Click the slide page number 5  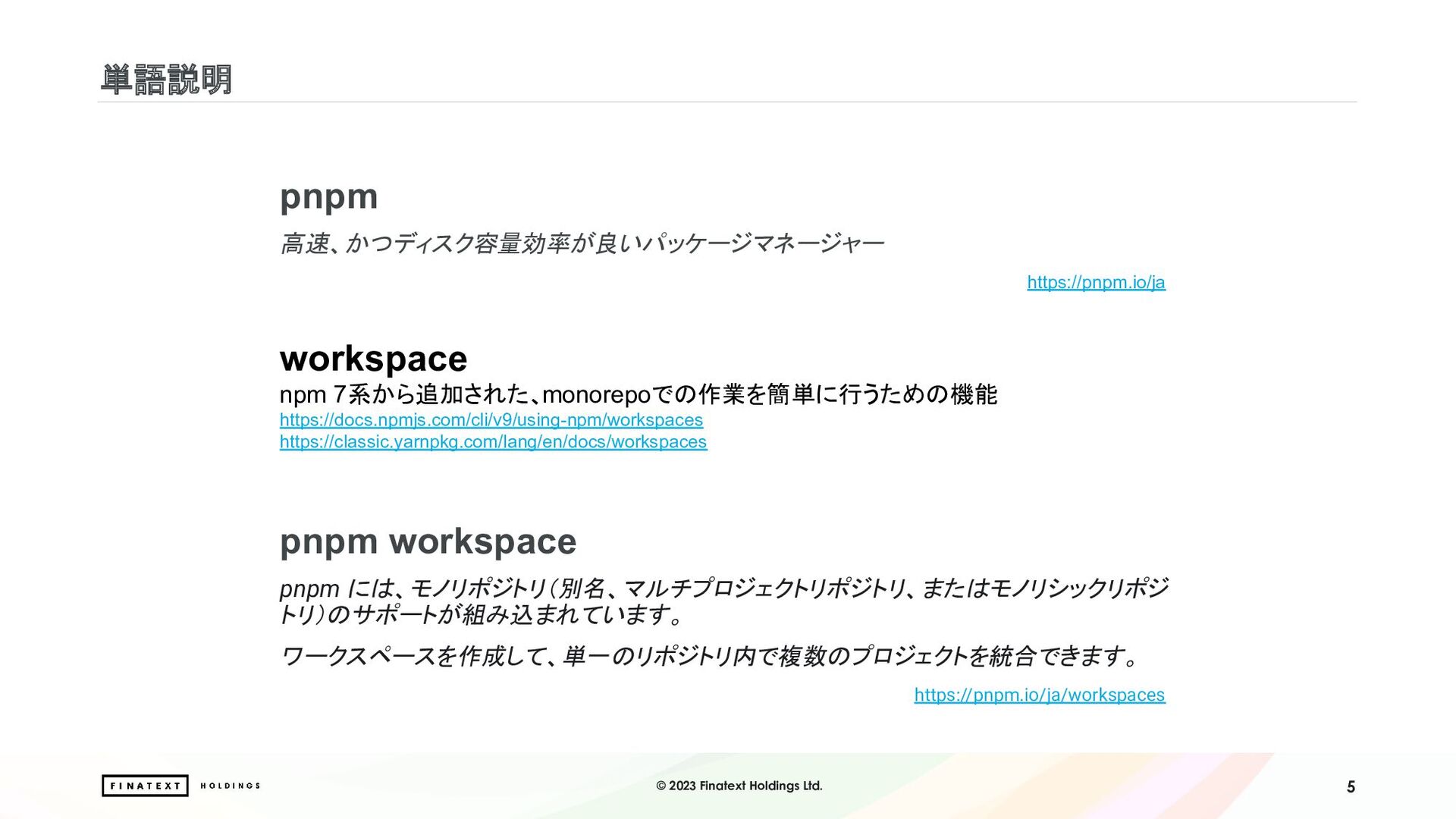click(1351, 787)
